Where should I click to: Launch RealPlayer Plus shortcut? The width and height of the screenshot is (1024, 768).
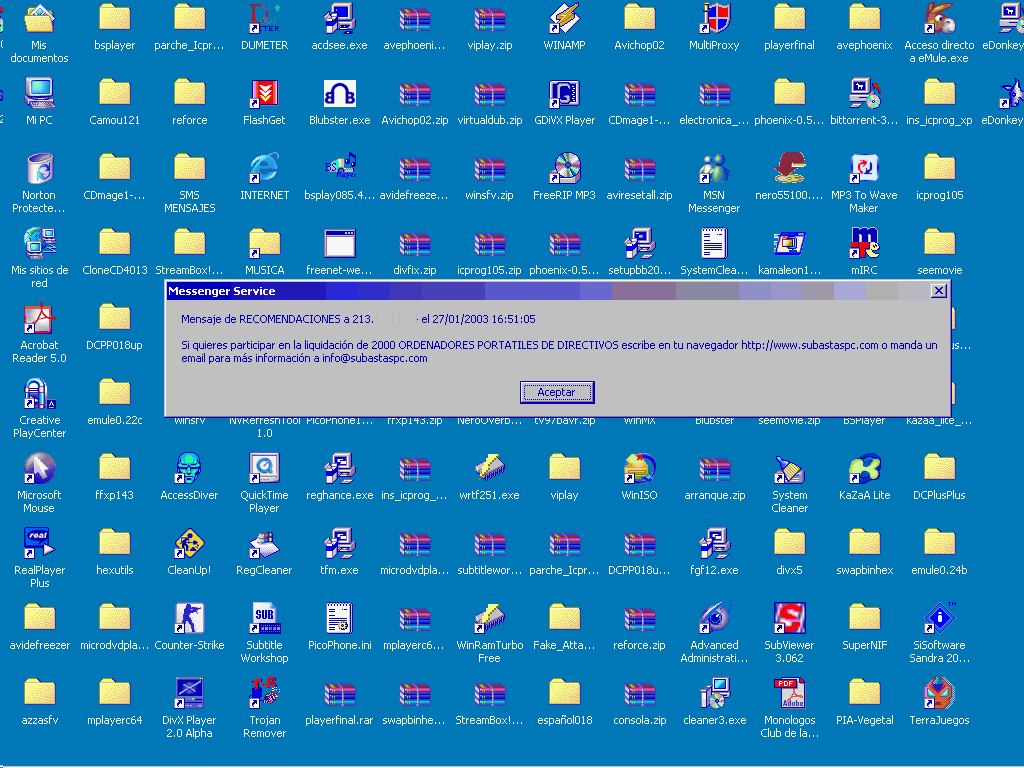pos(39,544)
